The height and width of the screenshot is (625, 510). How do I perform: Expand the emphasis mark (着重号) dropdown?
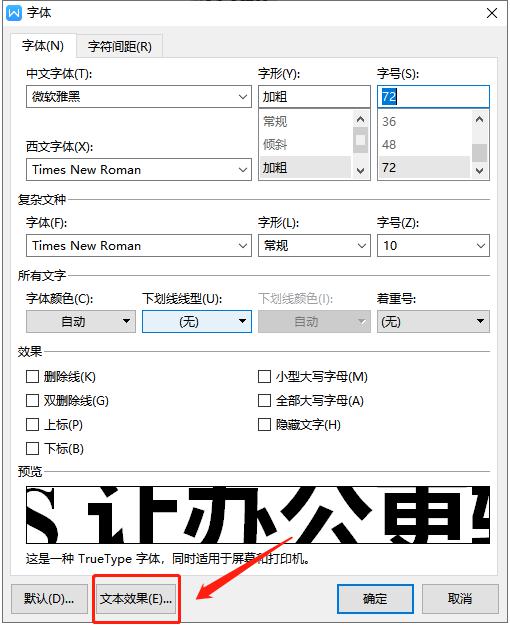coord(433,321)
